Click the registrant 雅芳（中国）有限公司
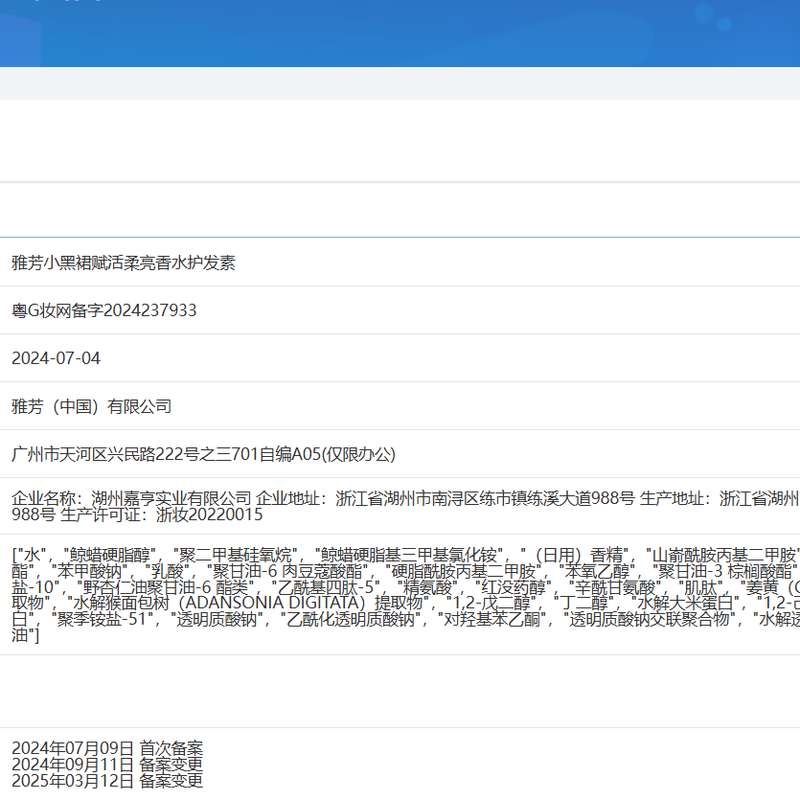800x800 pixels. coord(91,406)
